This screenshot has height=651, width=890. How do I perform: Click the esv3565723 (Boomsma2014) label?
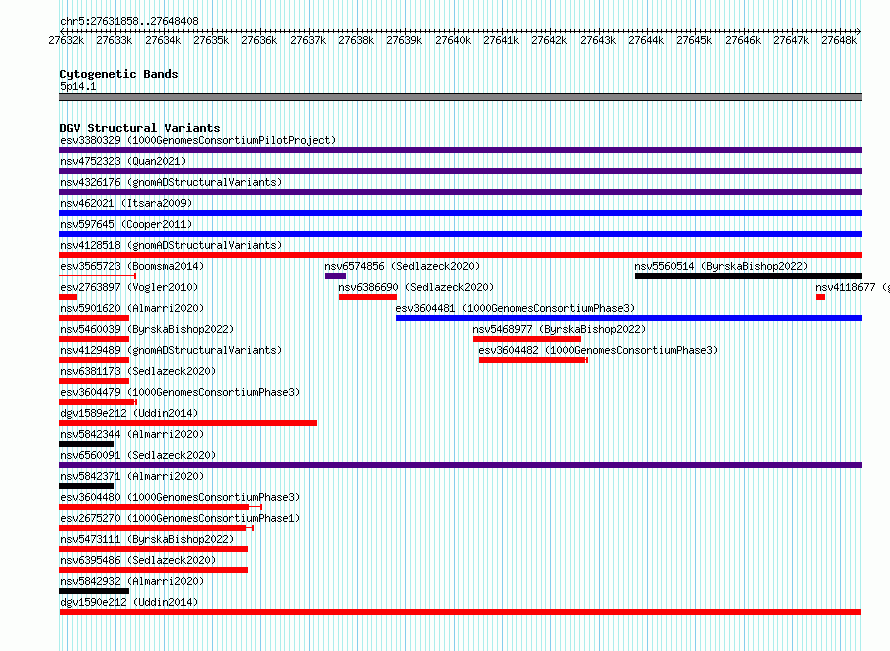click(x=132, y=266)
